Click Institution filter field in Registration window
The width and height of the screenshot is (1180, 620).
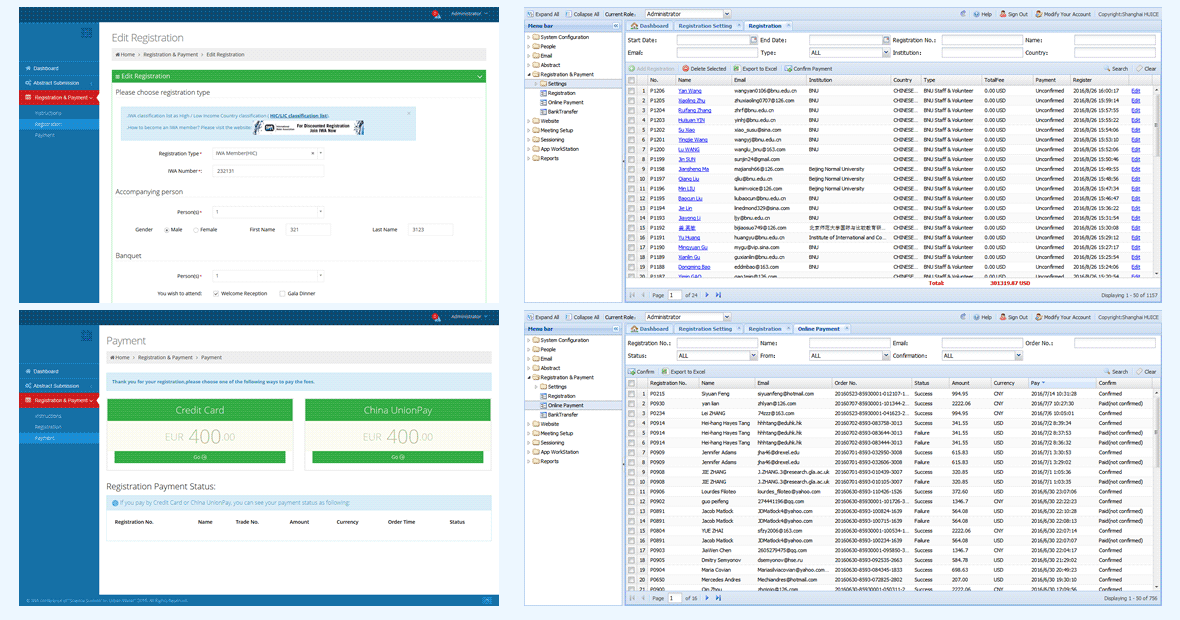pyautogui.click(x=981, y=53)
